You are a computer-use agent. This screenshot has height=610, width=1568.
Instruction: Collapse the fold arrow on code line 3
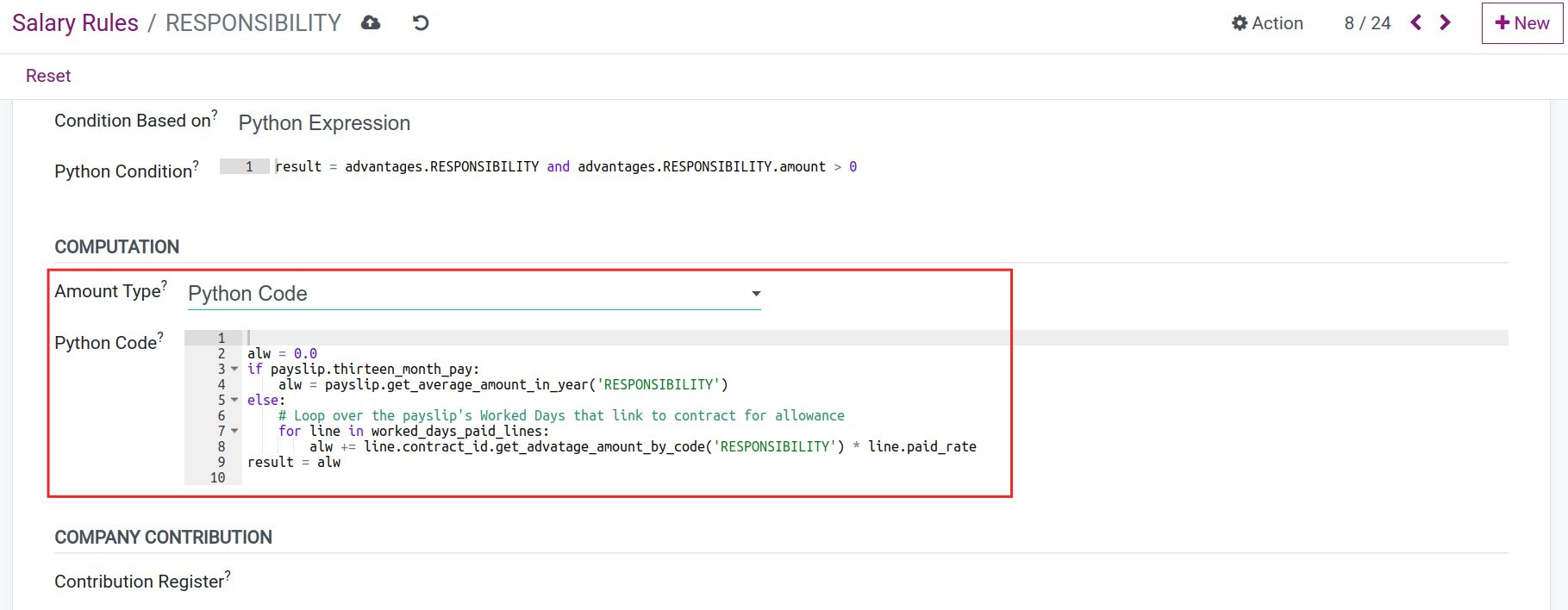click(234, 370)
